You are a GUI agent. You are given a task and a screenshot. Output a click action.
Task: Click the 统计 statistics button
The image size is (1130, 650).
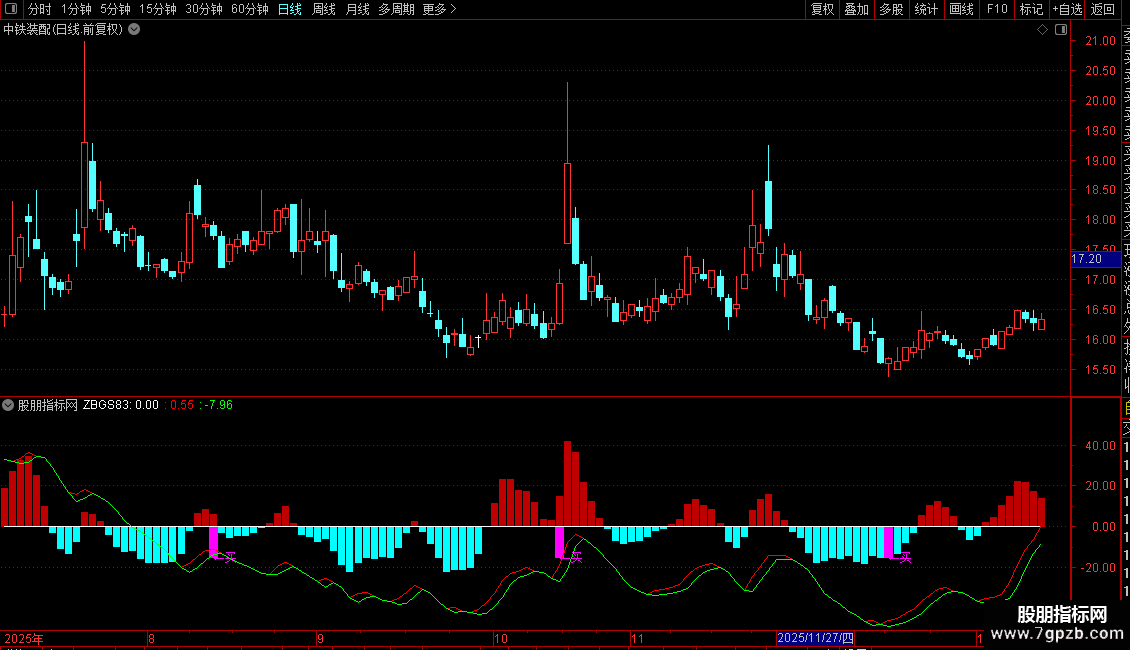(x=926, y=9)
